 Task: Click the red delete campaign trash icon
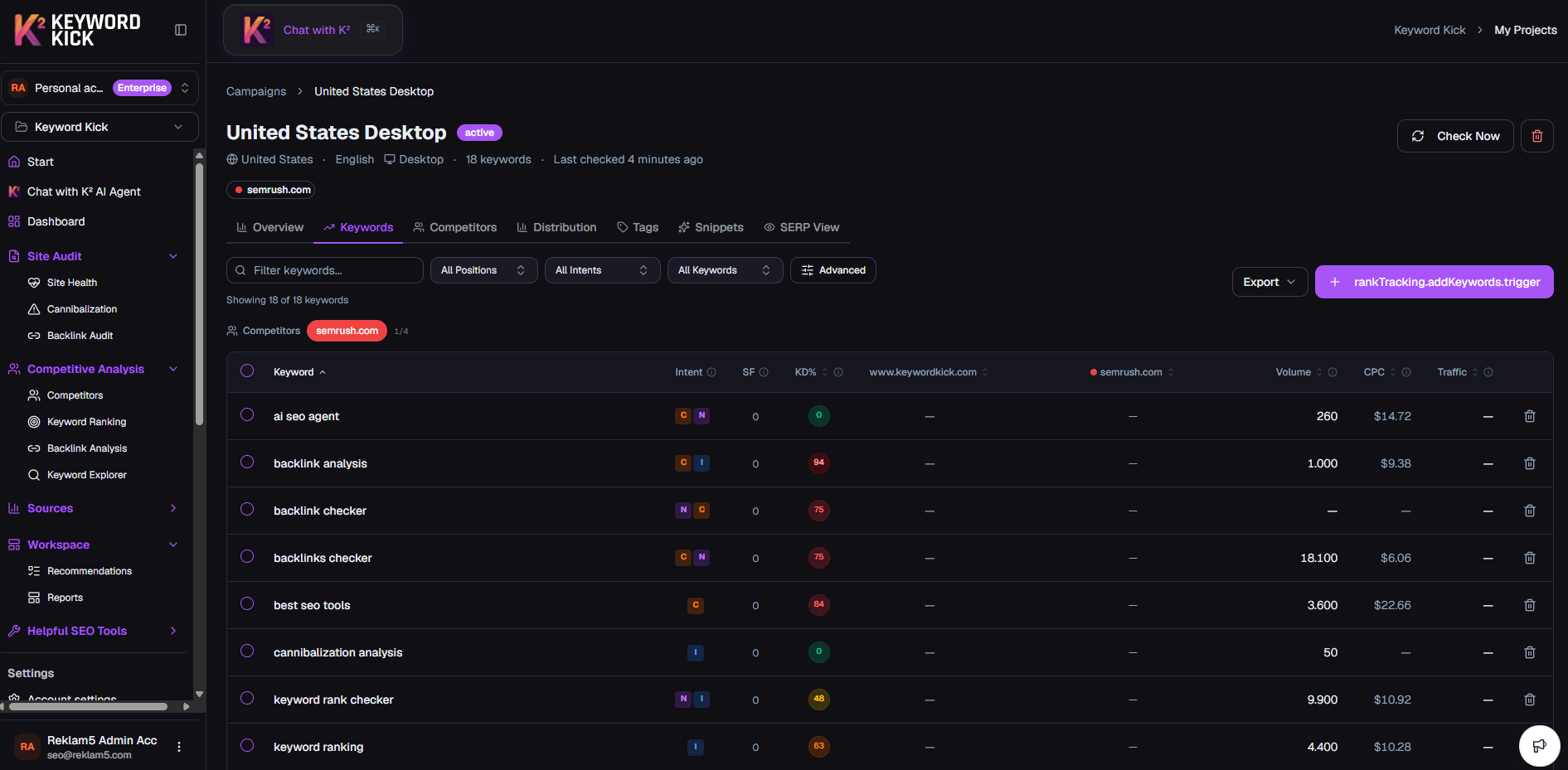click(1536, 136)
